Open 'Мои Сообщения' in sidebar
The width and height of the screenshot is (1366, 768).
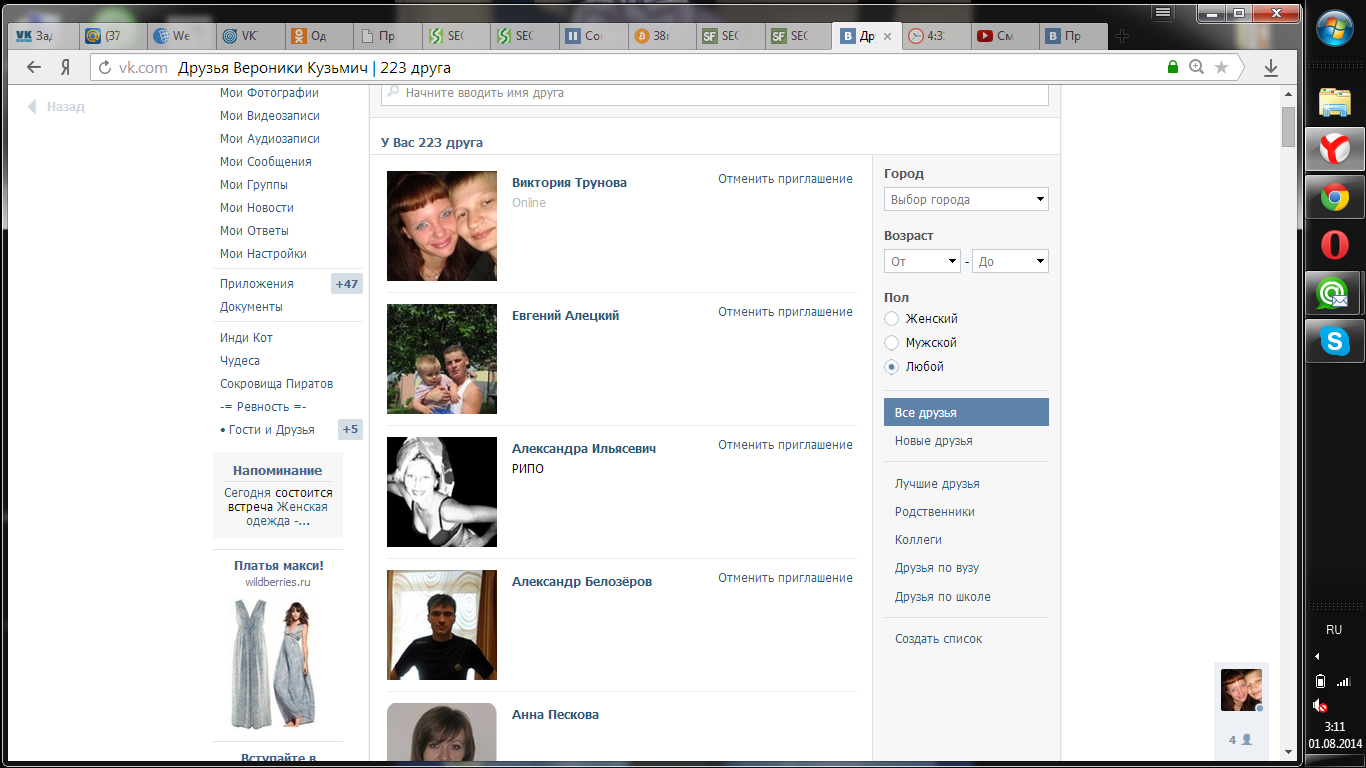click(x=266, y=162)
